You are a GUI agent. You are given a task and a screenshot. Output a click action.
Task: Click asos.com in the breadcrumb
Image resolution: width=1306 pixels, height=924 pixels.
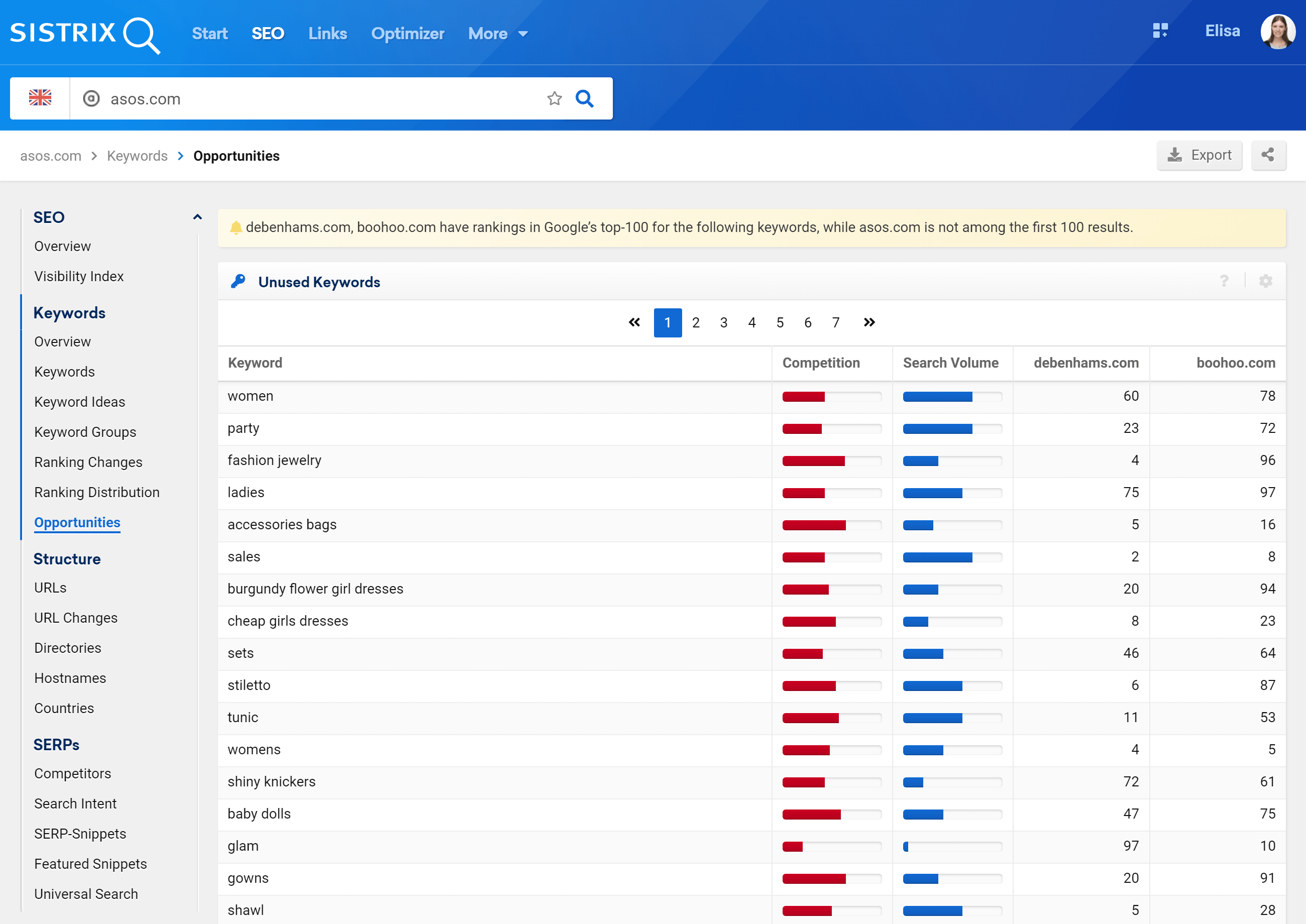(51, 156)
